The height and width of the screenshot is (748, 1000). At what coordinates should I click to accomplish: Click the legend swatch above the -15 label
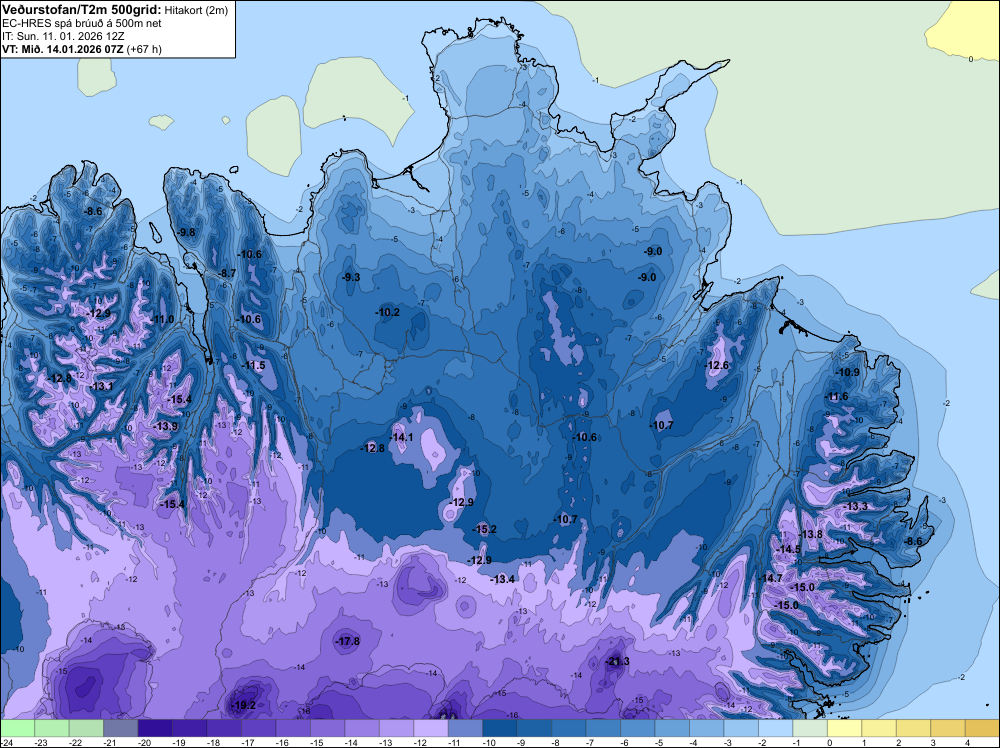327,728
